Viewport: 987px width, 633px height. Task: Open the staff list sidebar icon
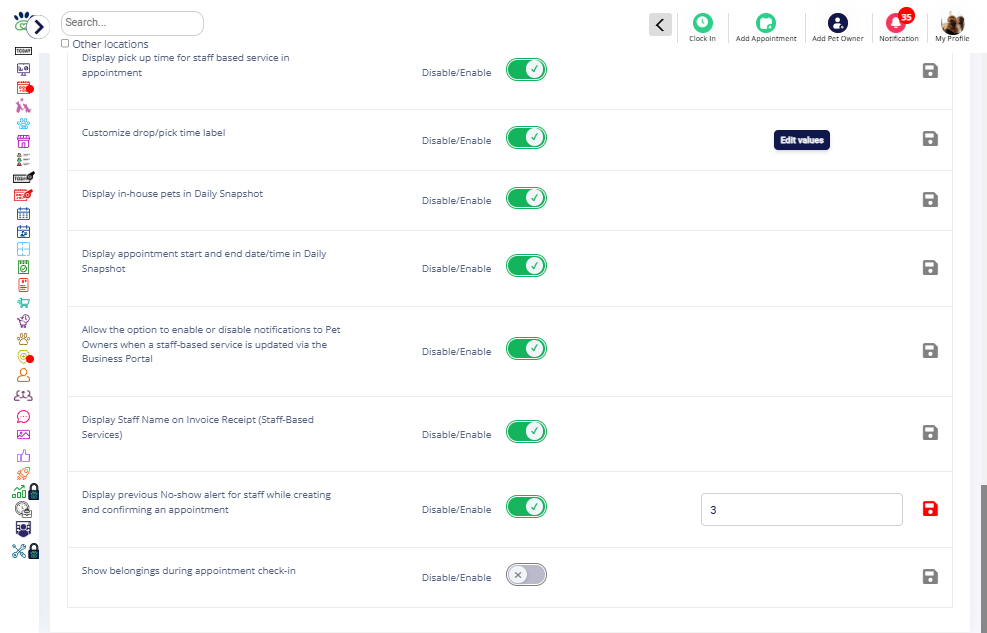point(23,160)
